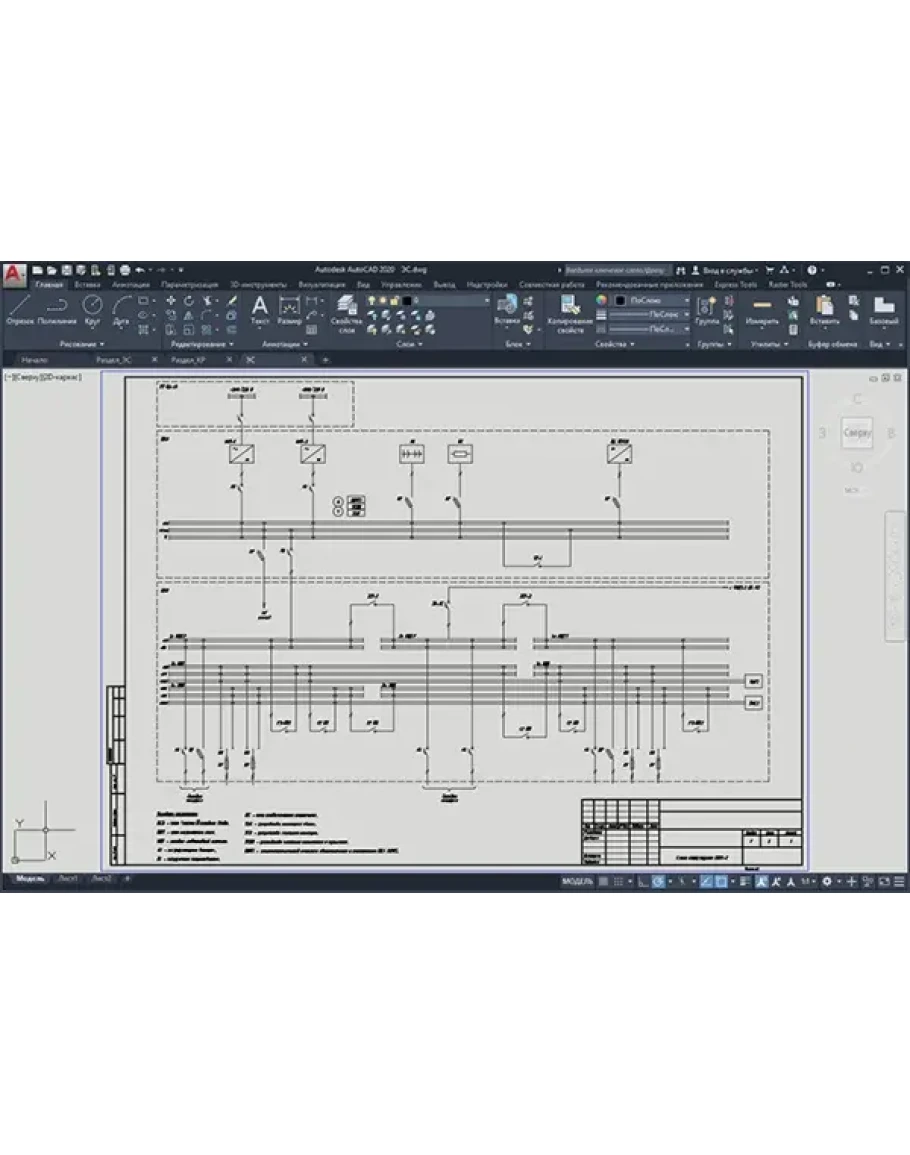The height and width of the screenshot is (1155, 910).
Task: Select the Круг (Circle) tool
Action: (92, 308)
